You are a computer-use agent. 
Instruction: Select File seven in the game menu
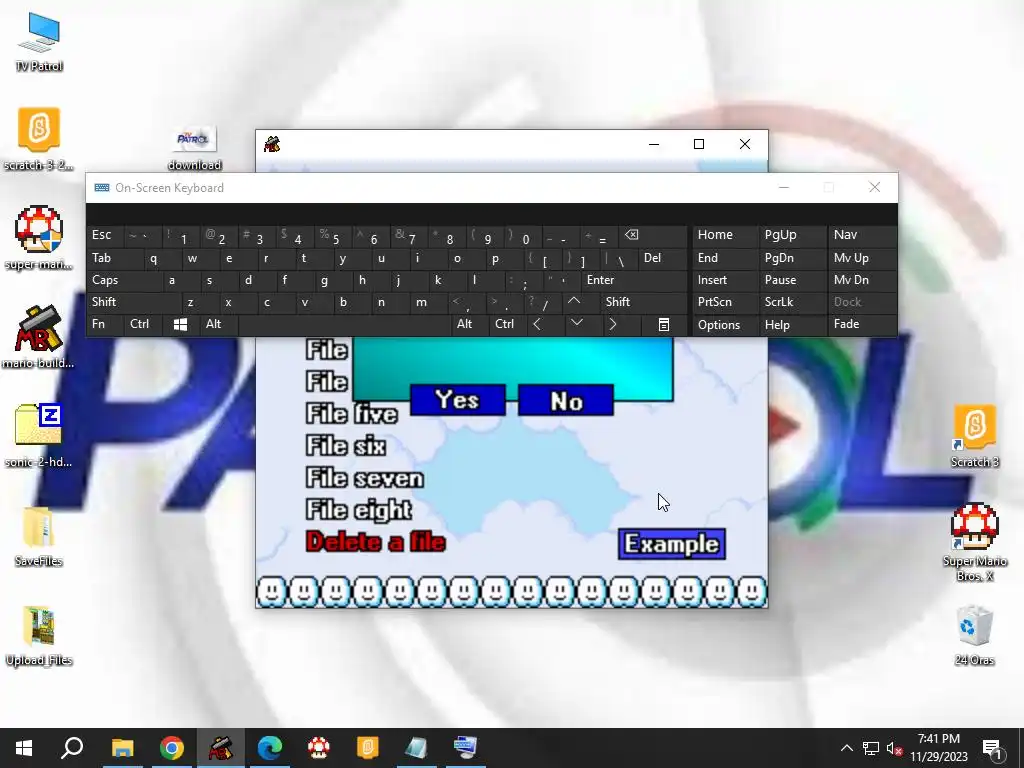(364, 478)
